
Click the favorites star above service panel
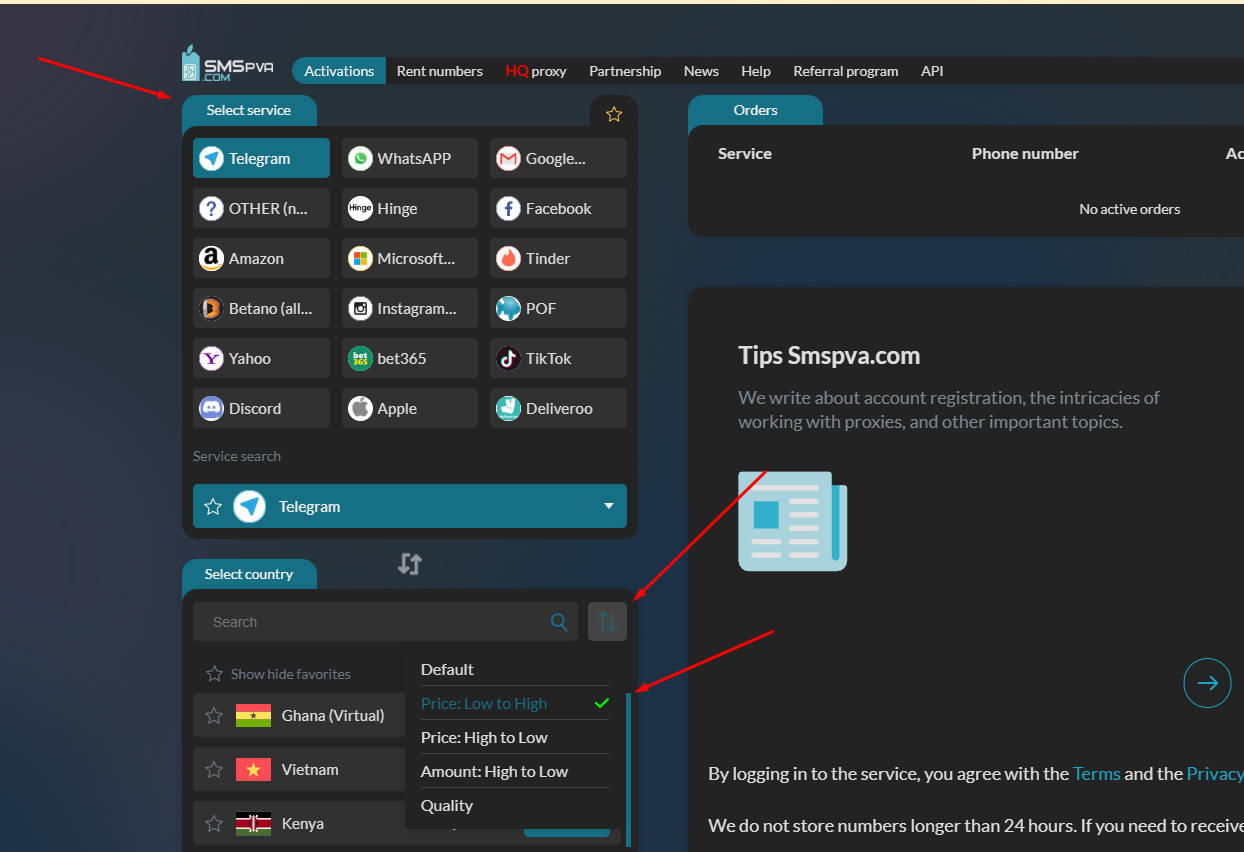614,114
